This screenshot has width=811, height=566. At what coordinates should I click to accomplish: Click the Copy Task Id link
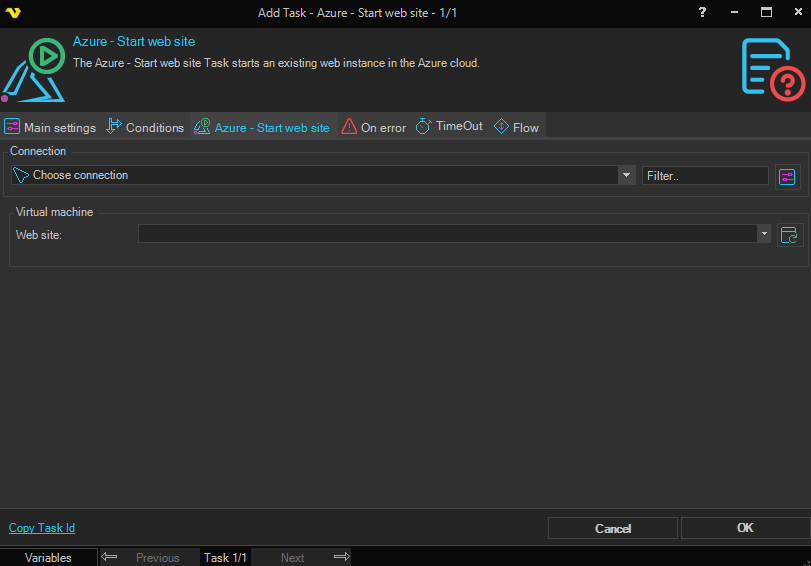point(42,528)
